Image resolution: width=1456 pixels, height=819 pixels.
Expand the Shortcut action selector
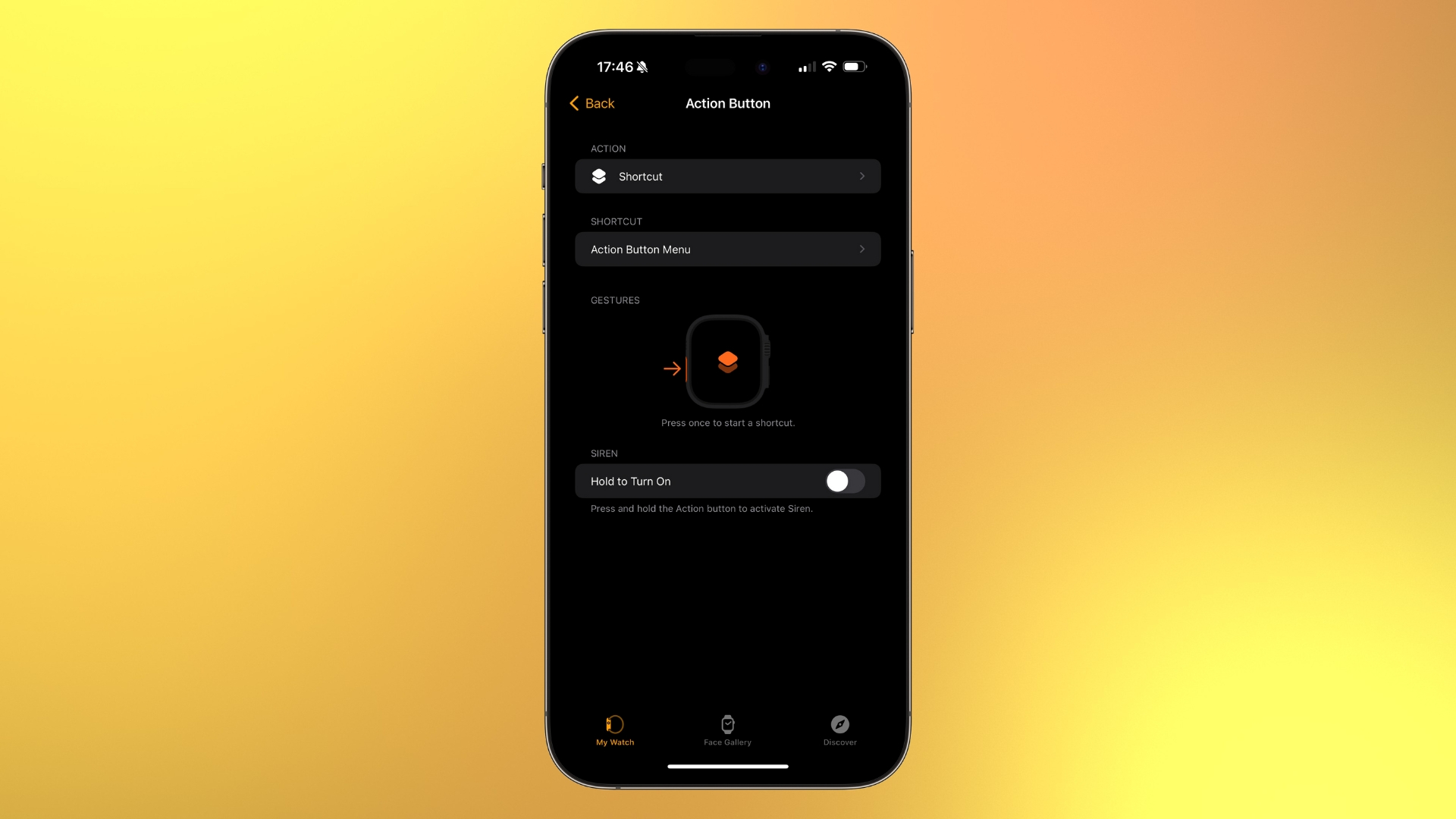pyautogui.click(x=727, y=176)
